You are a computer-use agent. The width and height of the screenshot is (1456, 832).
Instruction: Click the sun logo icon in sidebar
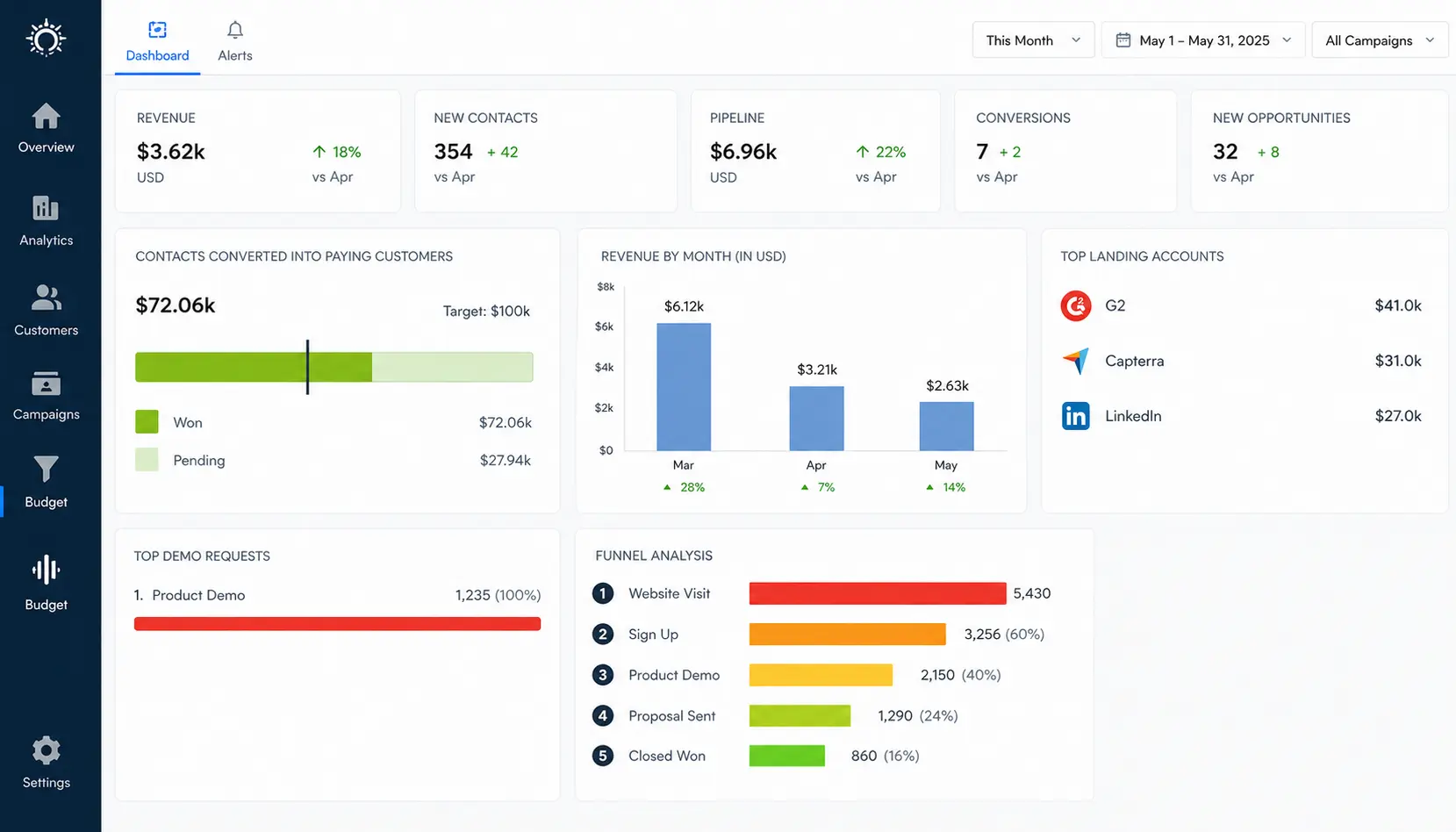click(x=46, y=39)
